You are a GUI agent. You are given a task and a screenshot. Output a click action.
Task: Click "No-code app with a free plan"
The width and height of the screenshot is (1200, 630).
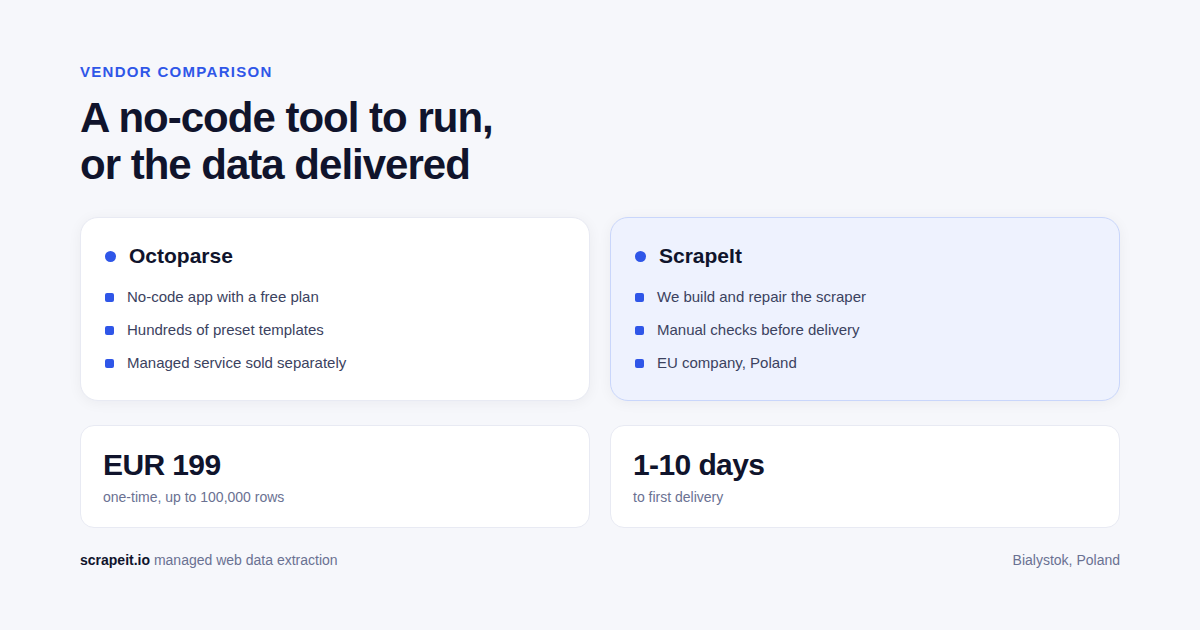click(223, 297)
